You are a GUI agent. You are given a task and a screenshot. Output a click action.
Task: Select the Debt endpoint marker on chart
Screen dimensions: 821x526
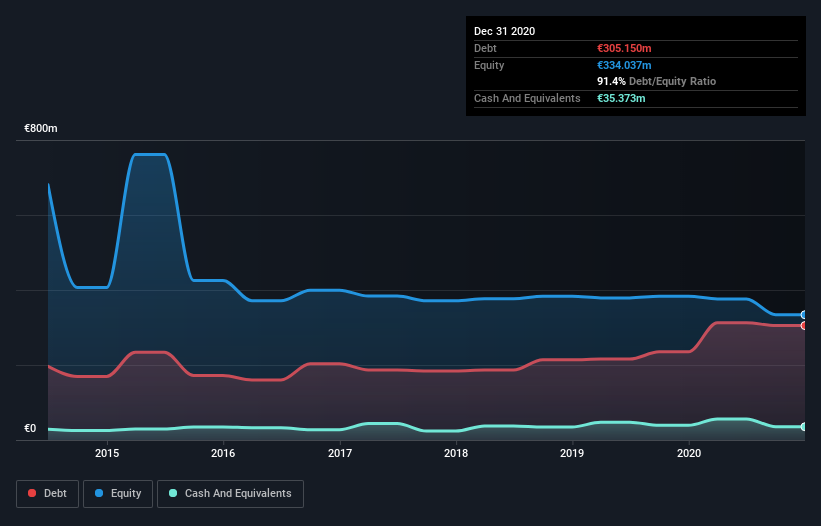tap(804, 326)
